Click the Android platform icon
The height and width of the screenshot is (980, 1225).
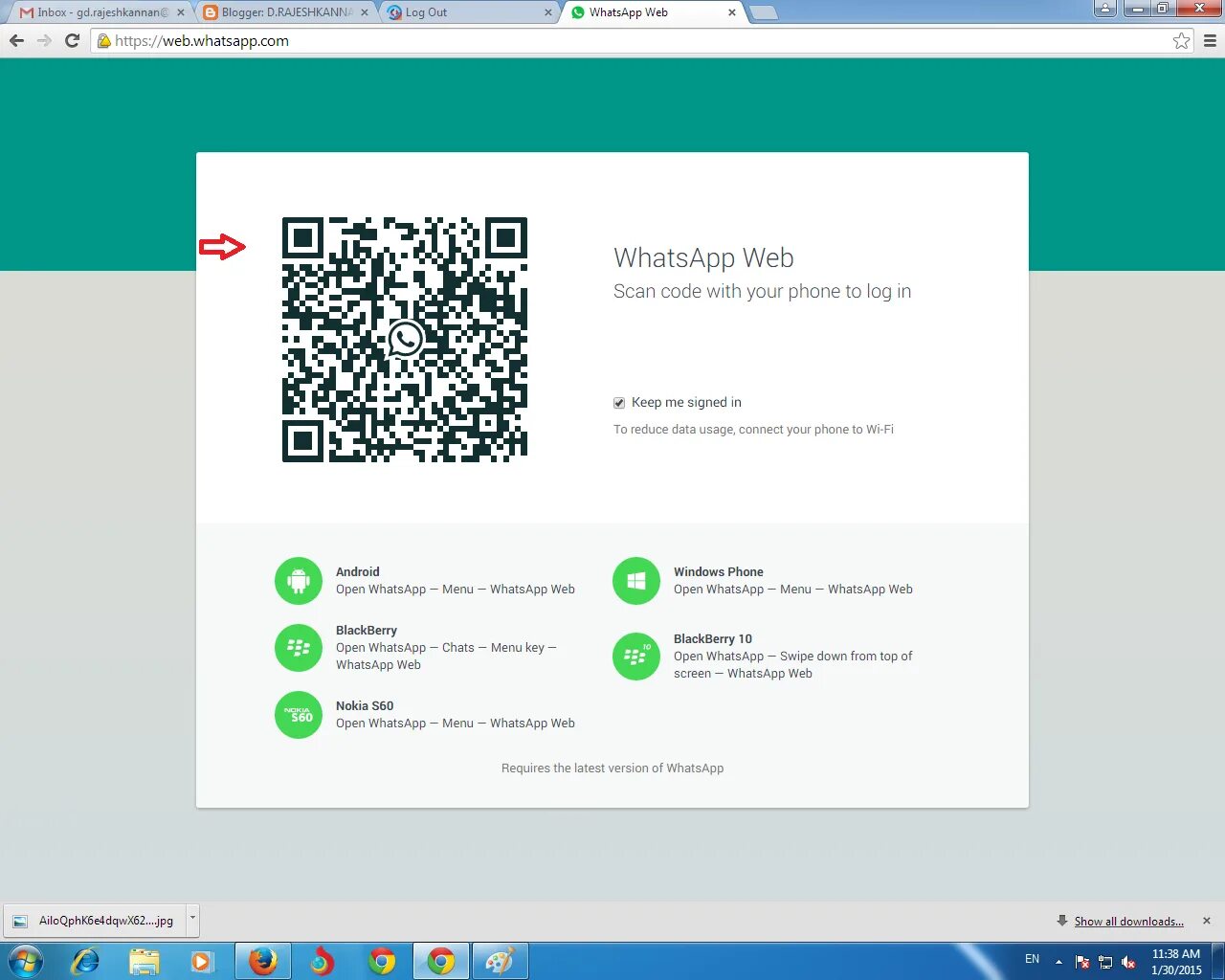tap(299, 581)
